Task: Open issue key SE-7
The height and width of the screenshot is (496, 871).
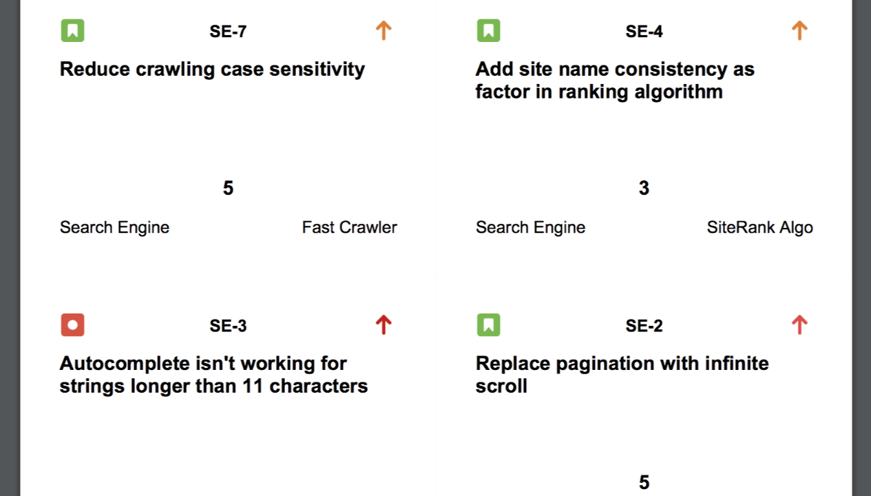Action: 228,32
